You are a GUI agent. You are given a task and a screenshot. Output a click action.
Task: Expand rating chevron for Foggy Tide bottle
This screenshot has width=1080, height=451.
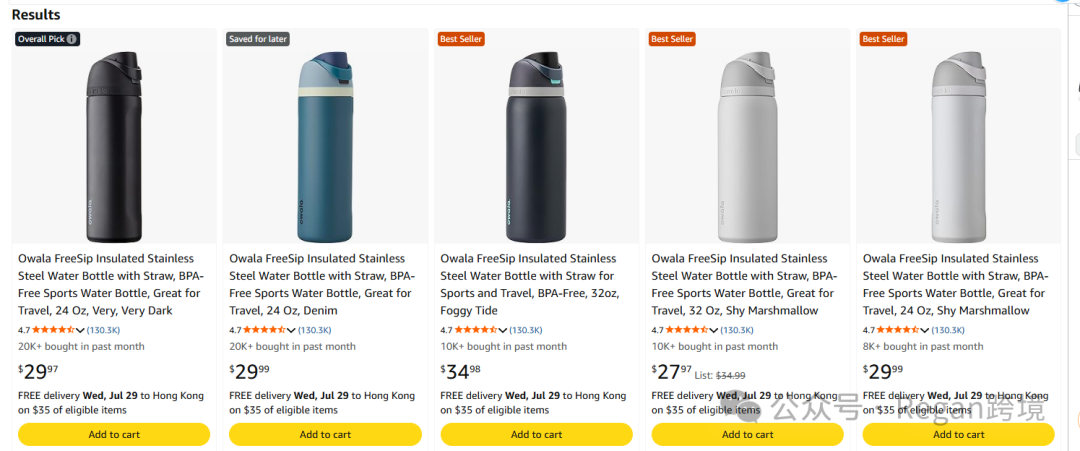503,331
